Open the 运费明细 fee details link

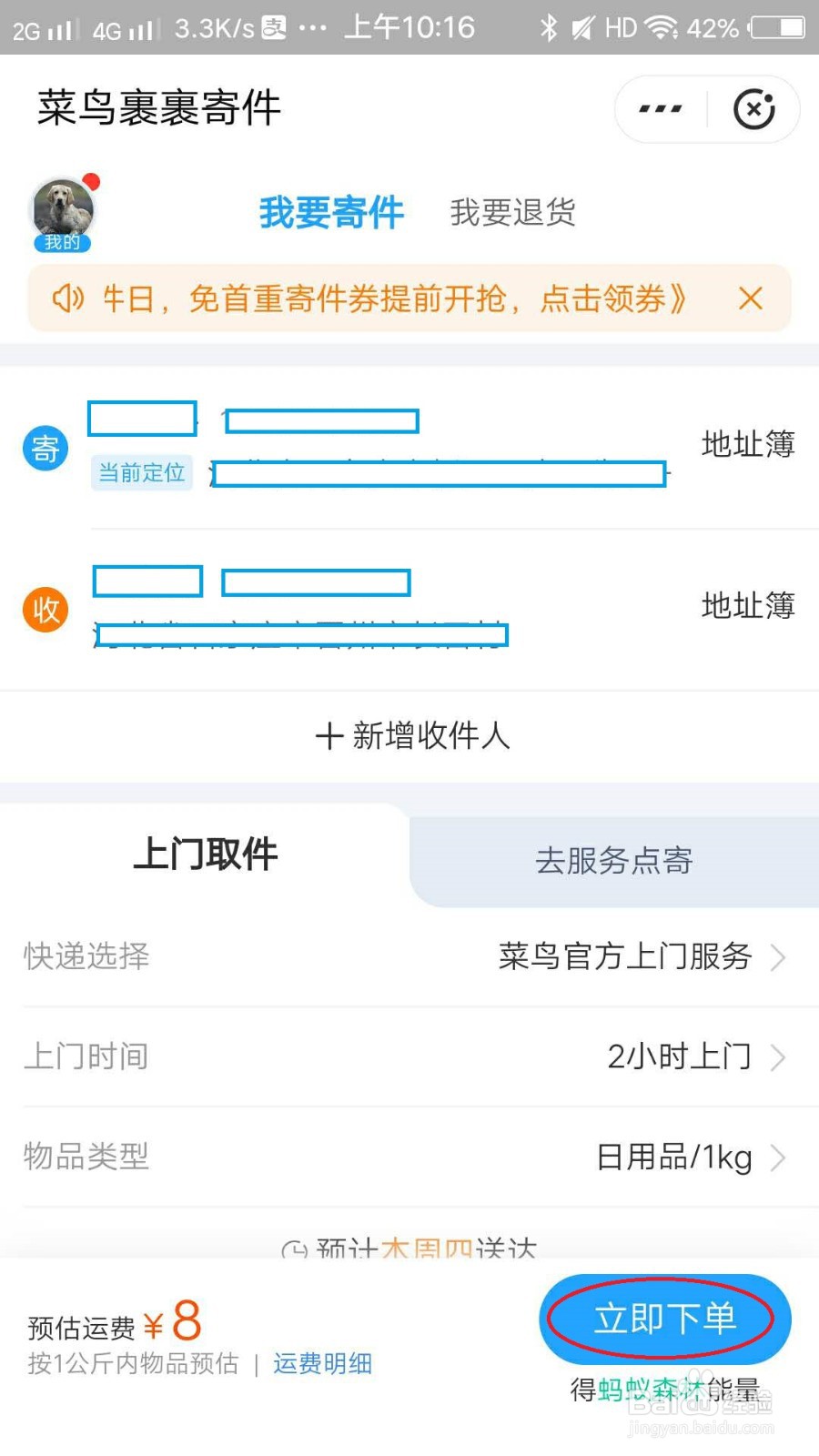pyautogui.click(x=322, y=1363)
